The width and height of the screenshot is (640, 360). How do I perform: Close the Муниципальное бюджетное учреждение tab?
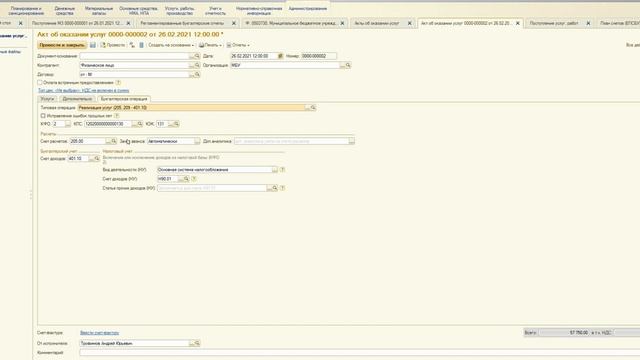tap(342, 23)
